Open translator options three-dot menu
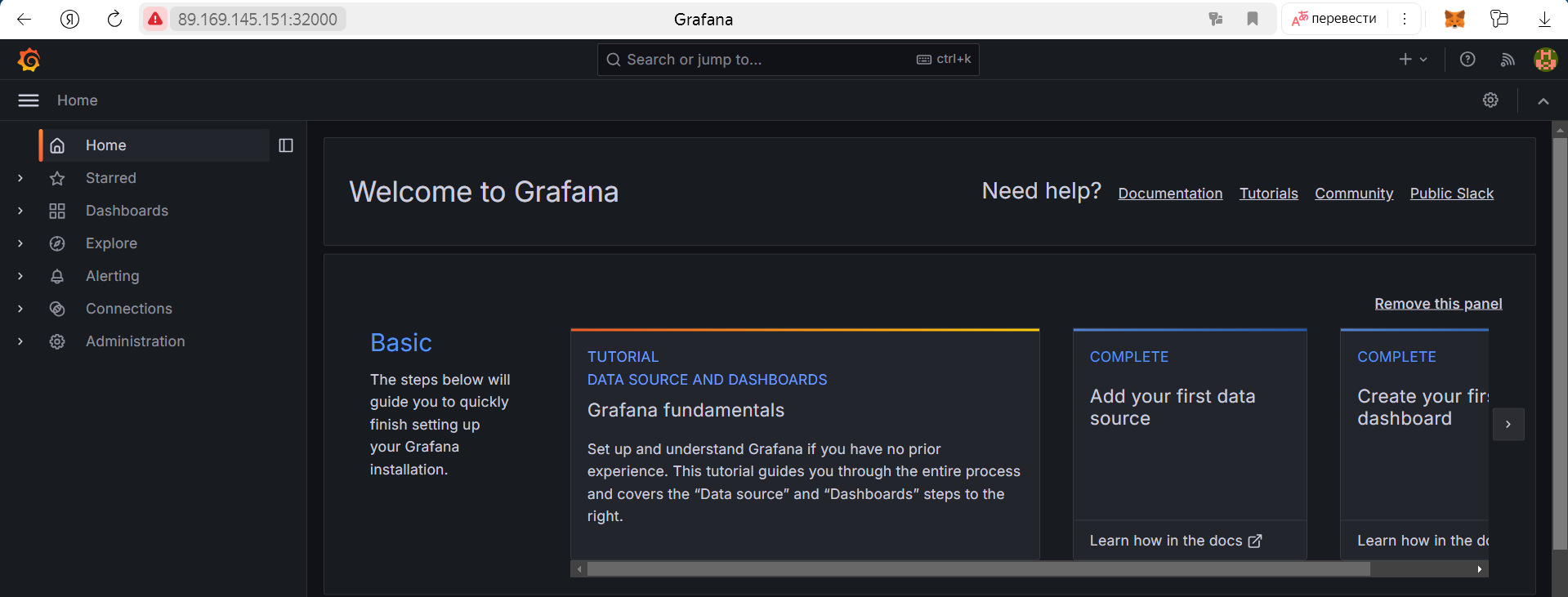The image size is (1568, 597). click(1405, 19)
